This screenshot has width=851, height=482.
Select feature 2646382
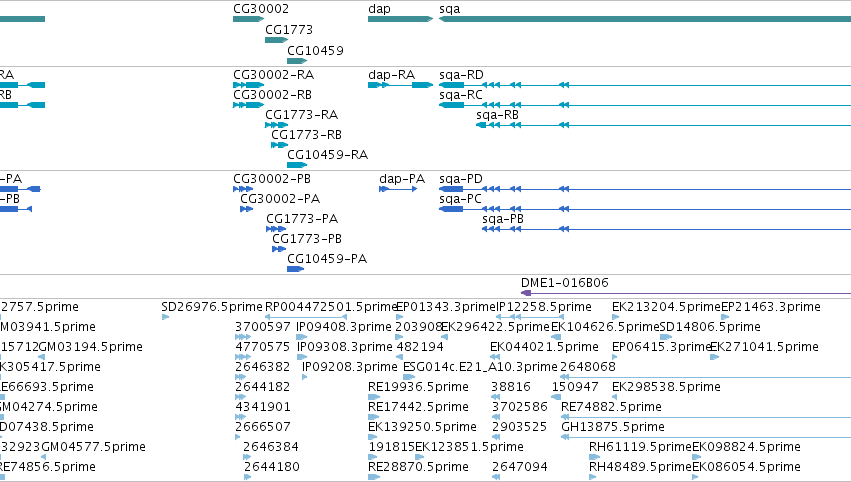(240, 377)
